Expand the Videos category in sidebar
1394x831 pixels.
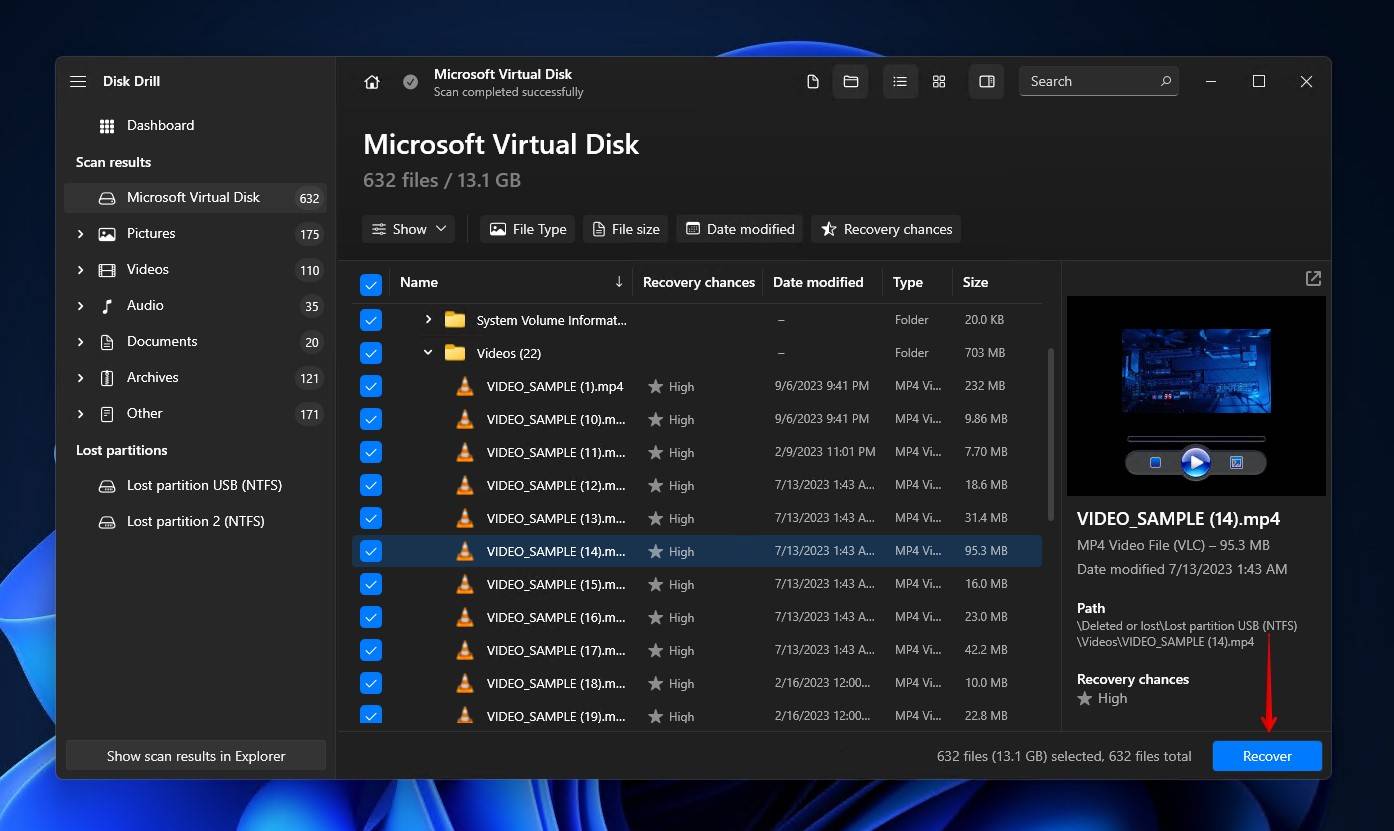coord(80,270)
